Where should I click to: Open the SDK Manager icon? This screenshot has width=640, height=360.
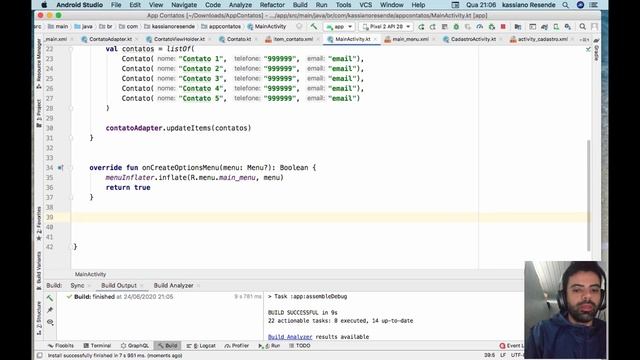tap(568, 27)
